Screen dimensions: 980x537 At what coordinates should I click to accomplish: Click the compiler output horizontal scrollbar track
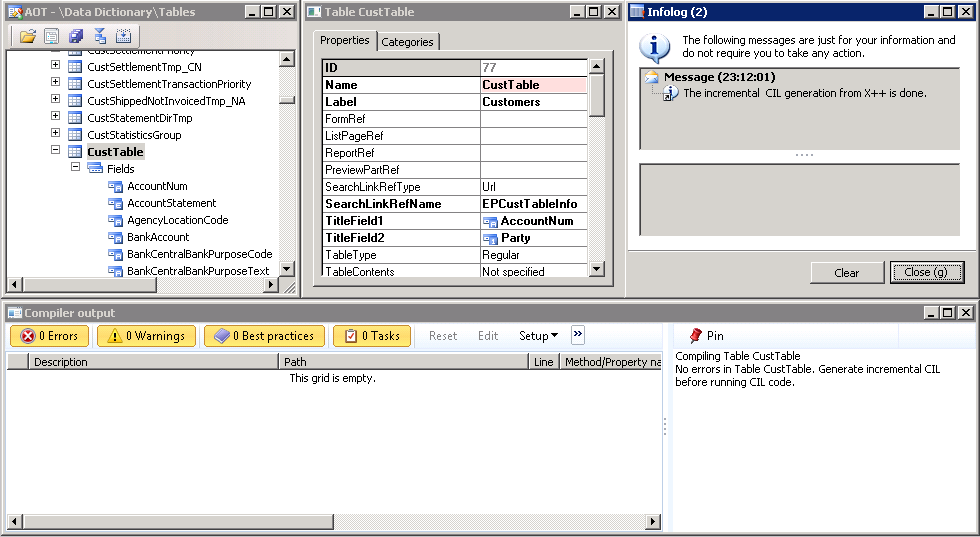tap(330, 522)
